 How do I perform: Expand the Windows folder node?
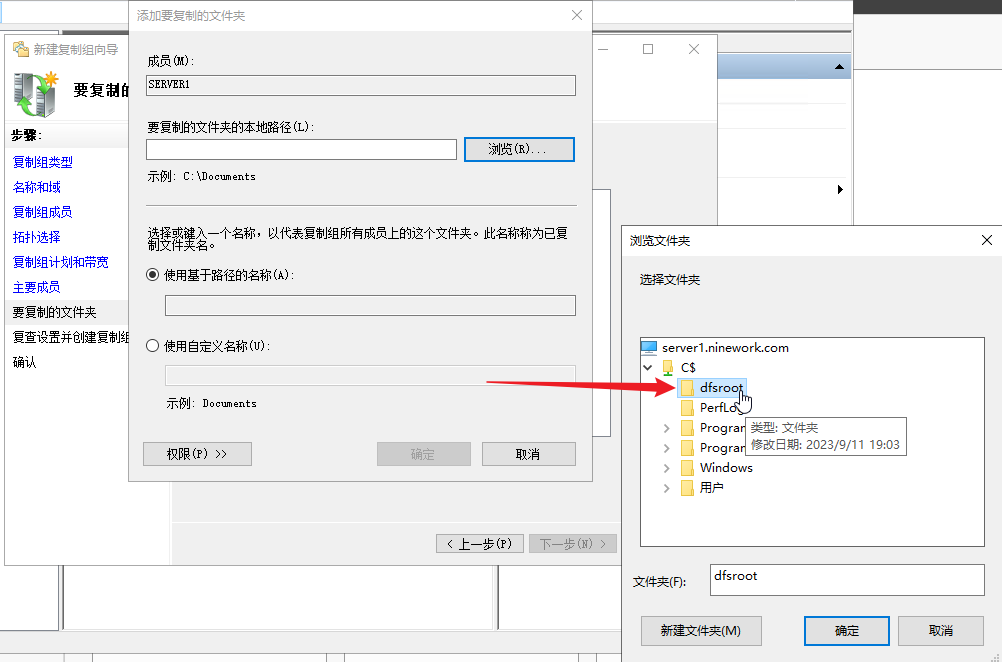tap(667, 468)
